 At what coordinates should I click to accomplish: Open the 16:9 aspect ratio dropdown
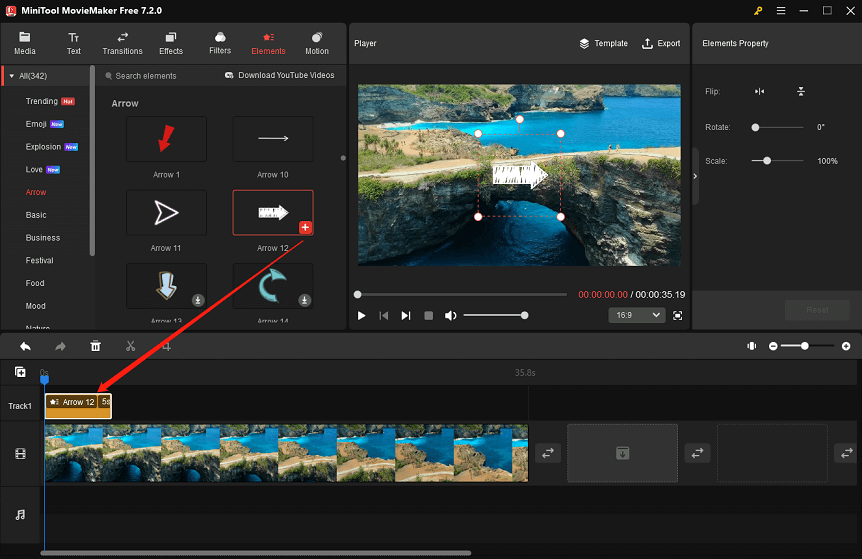click(x=637, y=316)
